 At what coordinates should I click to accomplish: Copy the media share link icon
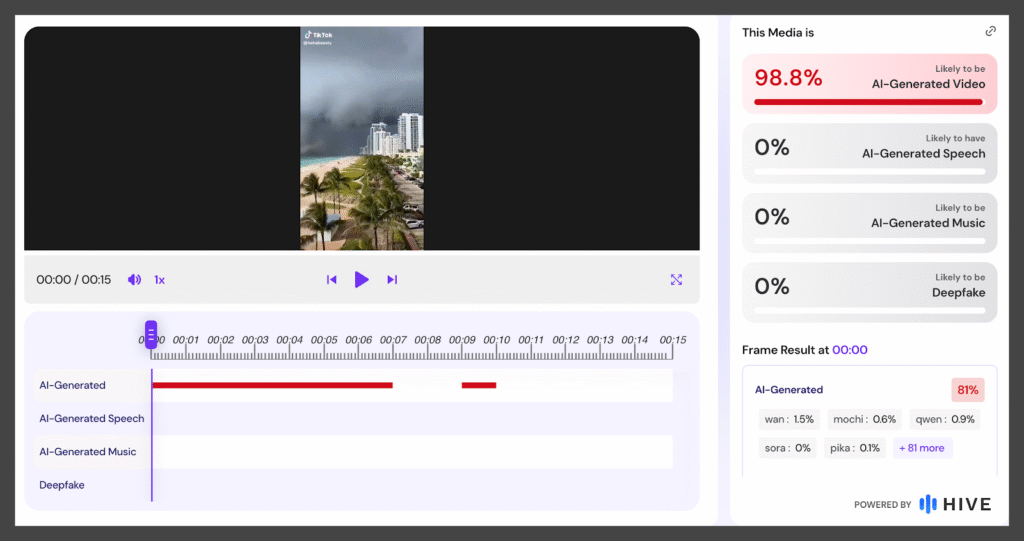[x=990, y=32]
